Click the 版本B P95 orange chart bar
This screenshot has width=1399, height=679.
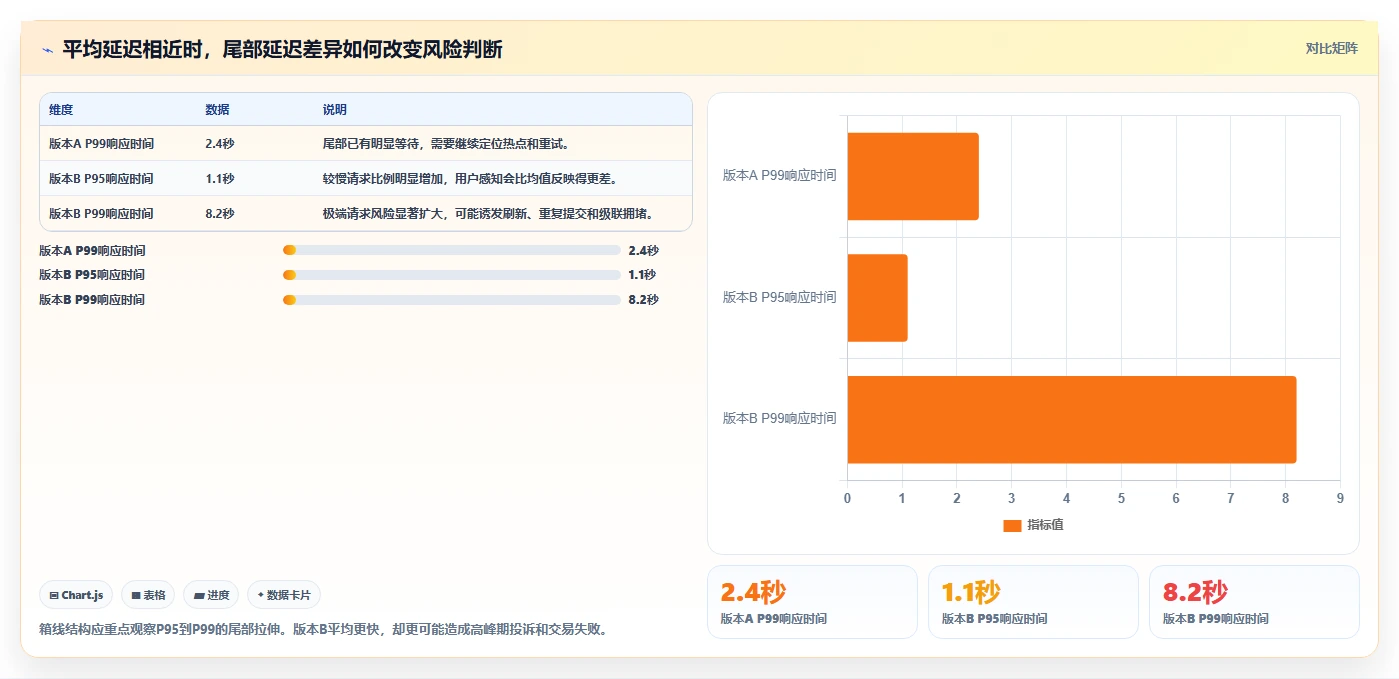pyautogui.click(x=877, y=298)
